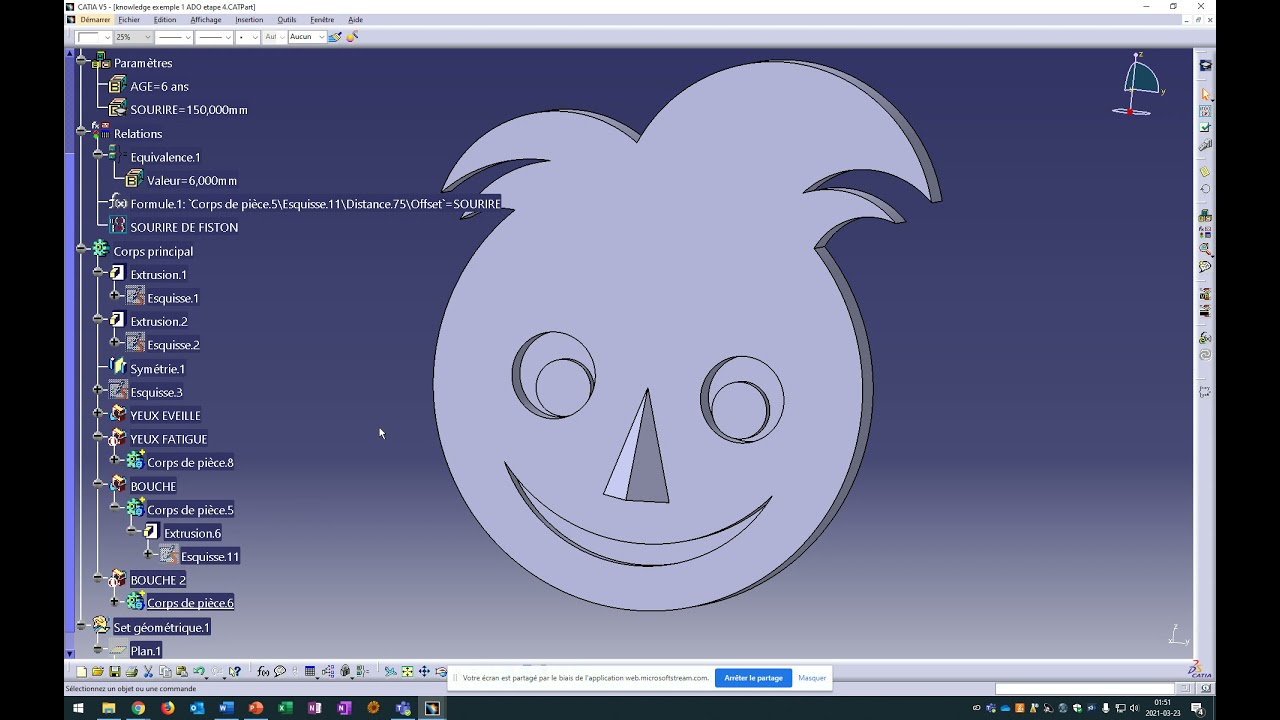This screenshot has height=720, width=1280.
Task: Save the part with the floppy disk icon
Action: click(115, 672)
